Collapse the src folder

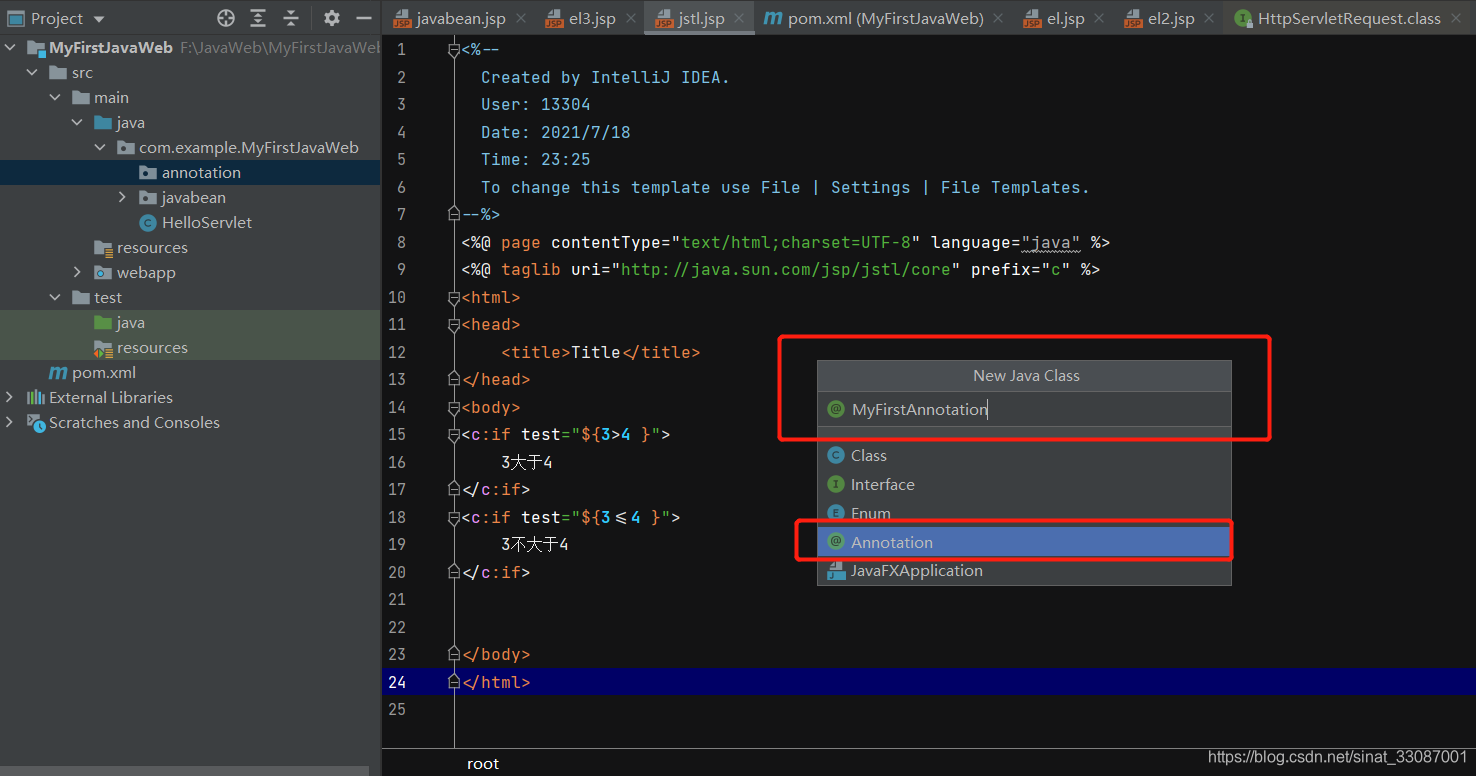(33, 72)
